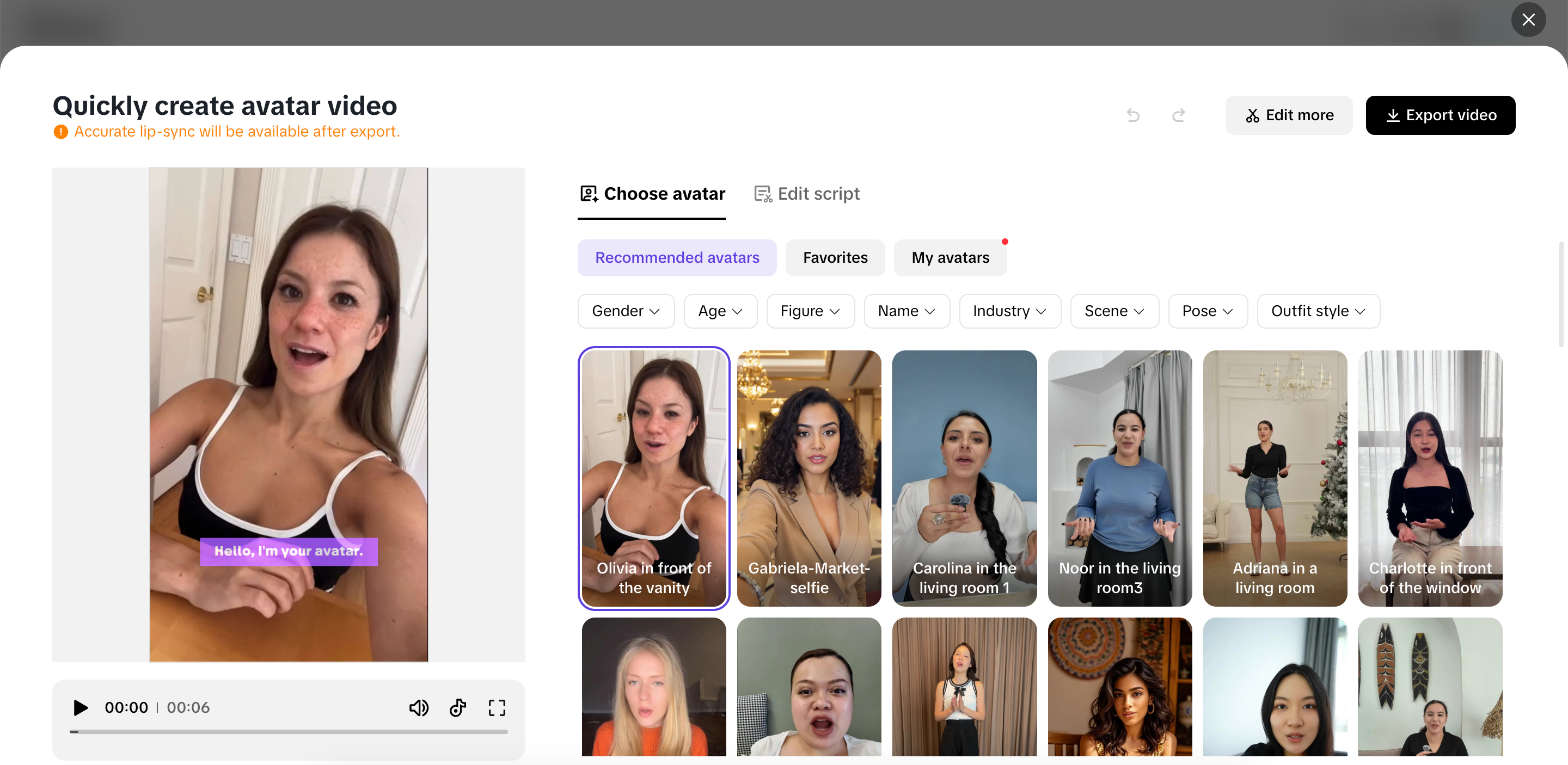Select Recommended avatars view
Screen dimensions: 1568x765
coord(677,257)
